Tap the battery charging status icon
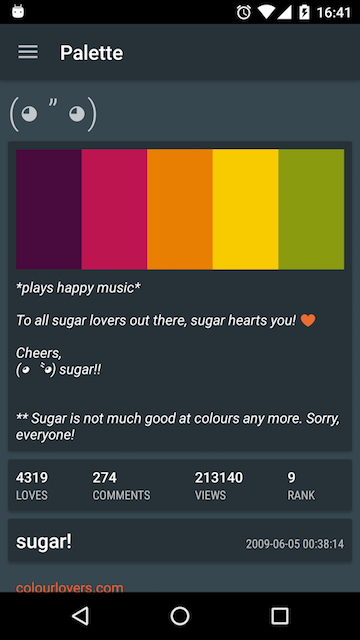This screenshot has height=640, width=360. point(304,12)
